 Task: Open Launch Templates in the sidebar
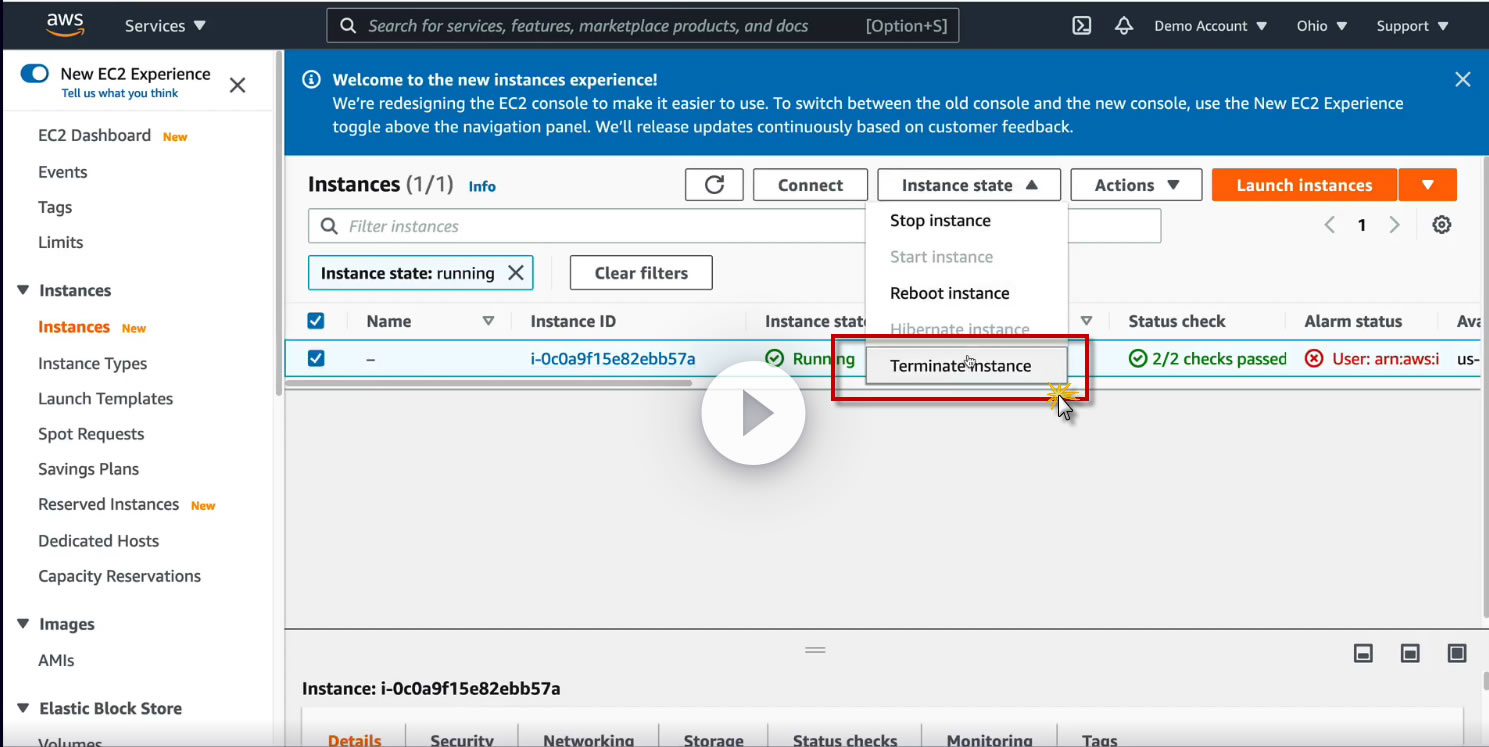[105, 398]
